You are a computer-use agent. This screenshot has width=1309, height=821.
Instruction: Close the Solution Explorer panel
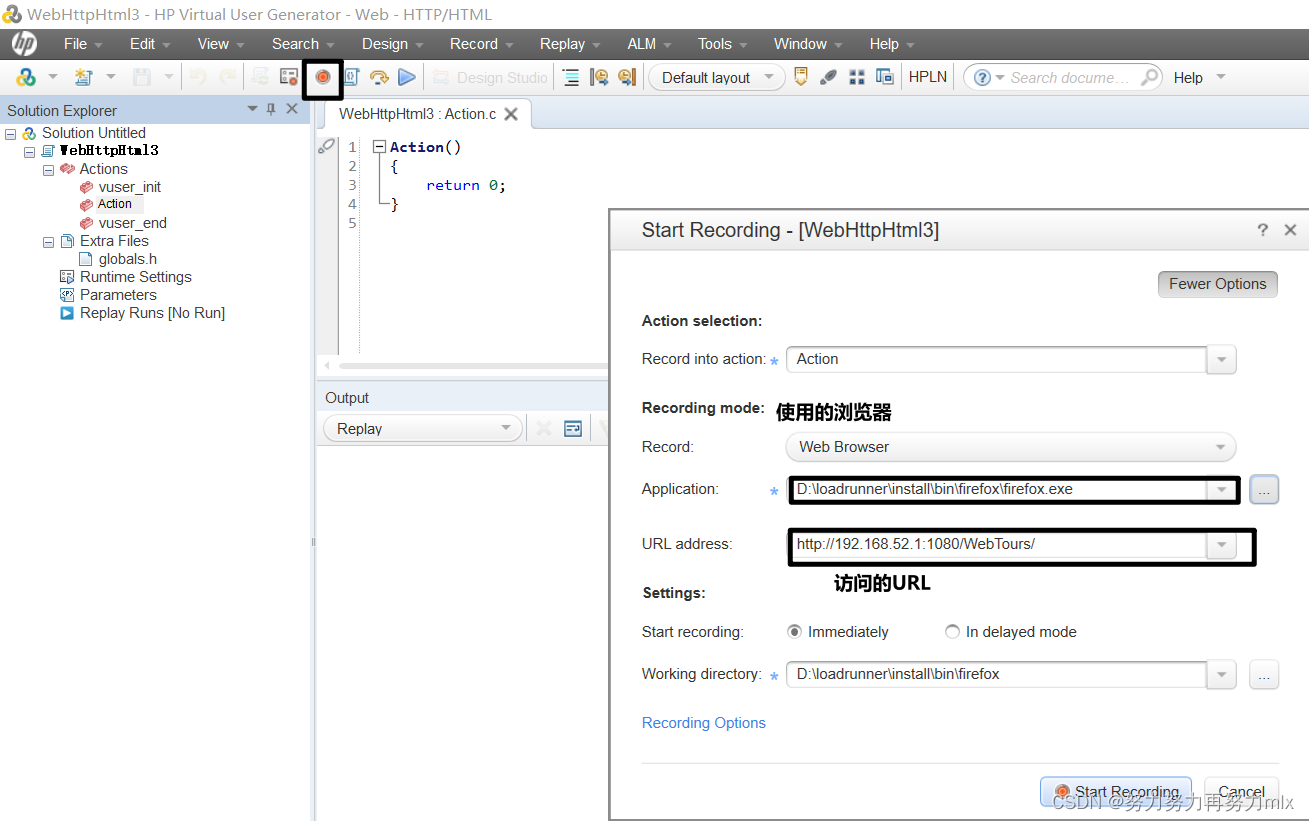292,109
